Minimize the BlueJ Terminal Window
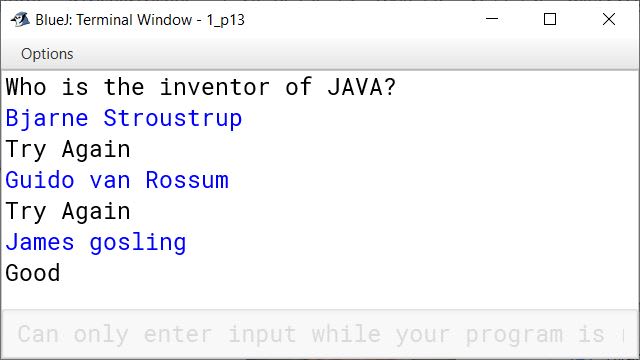The height and width of the screenshot is (360, 640). [492, 19]
